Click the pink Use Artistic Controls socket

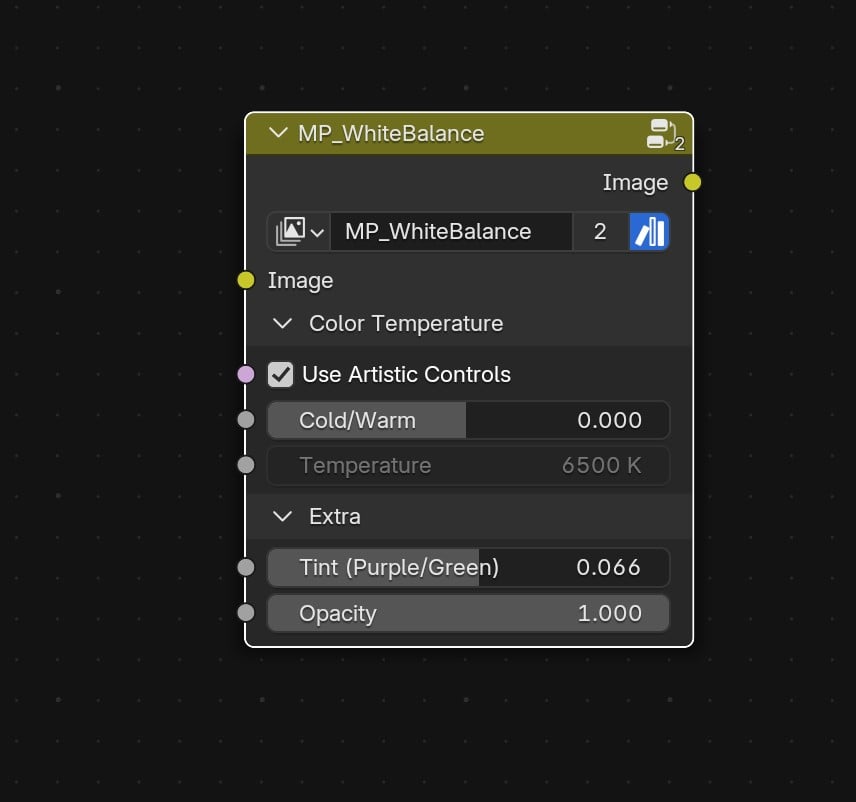coord(246,375)
